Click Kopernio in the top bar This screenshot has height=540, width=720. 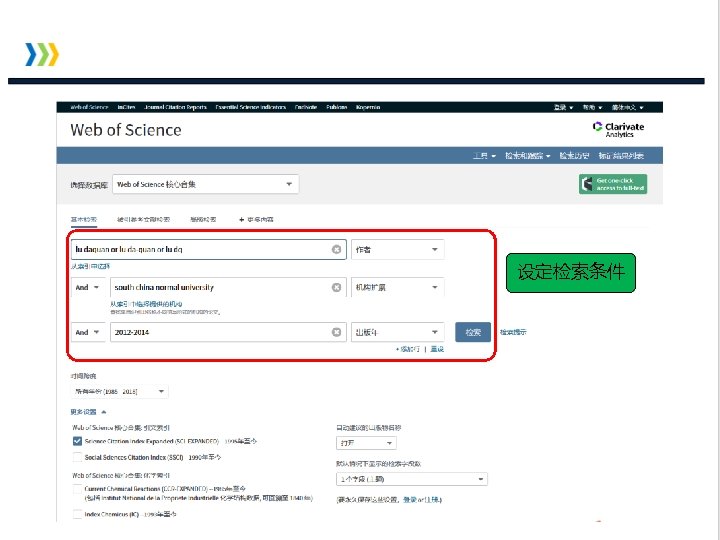368,107
